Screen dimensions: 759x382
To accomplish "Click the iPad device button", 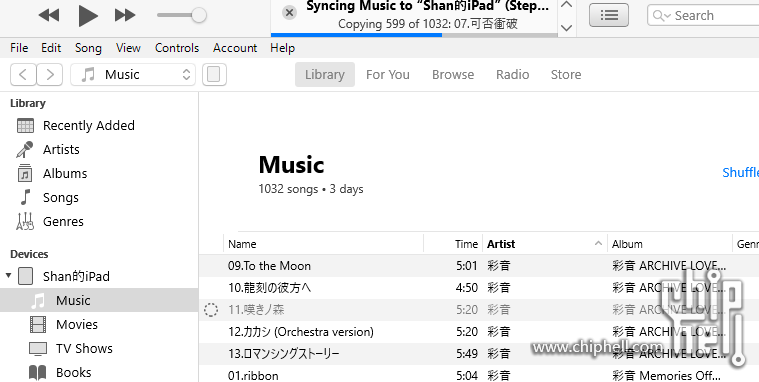I will tap(214, 75).
